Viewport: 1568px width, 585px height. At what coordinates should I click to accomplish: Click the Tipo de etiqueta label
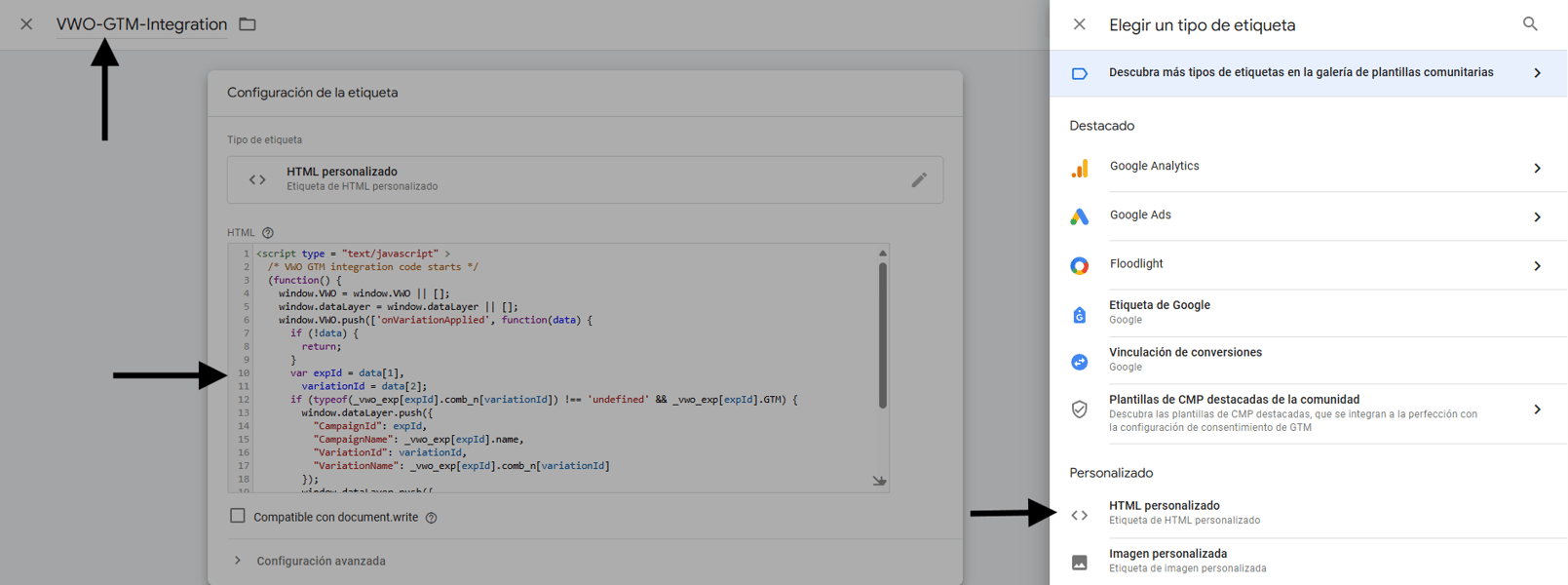click(x=265, y=140)
